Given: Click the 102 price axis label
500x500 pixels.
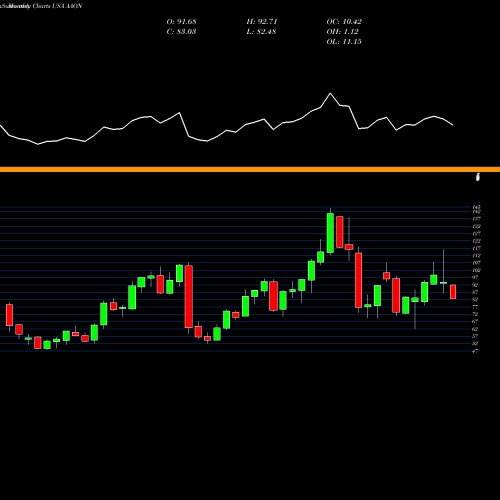Looking at the screenshot, I should 477,270.
